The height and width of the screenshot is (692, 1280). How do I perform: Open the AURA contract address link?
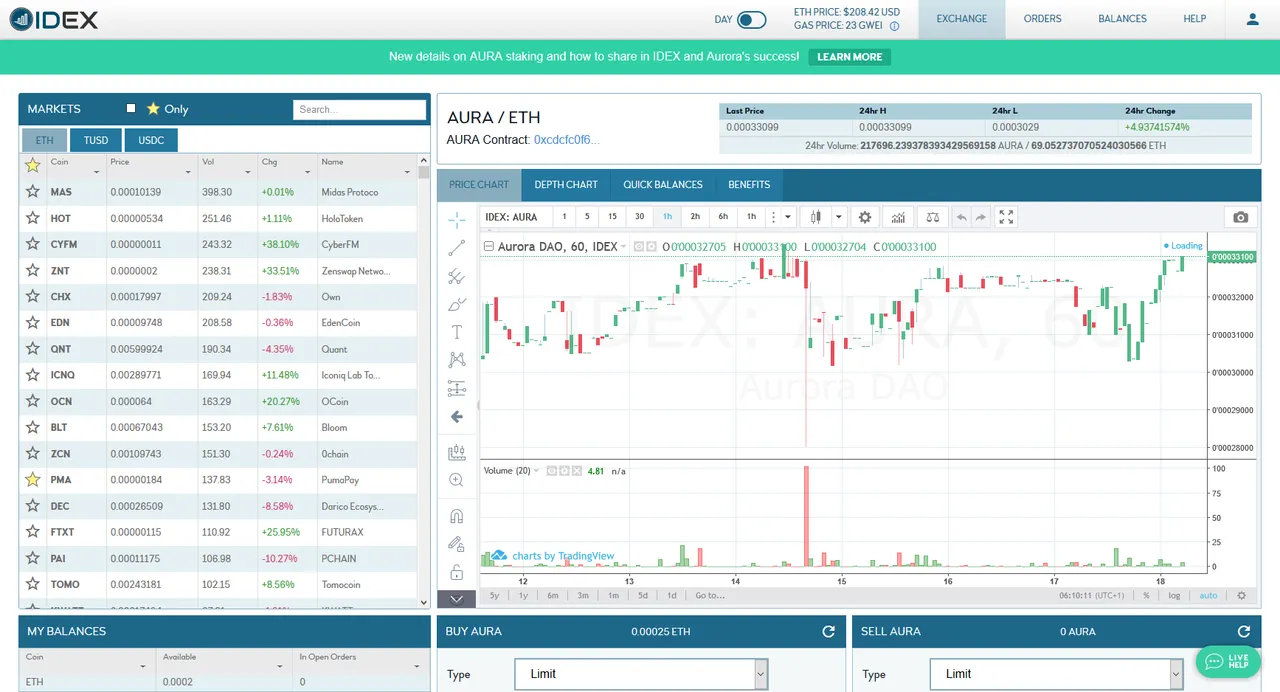click(567, 140)
